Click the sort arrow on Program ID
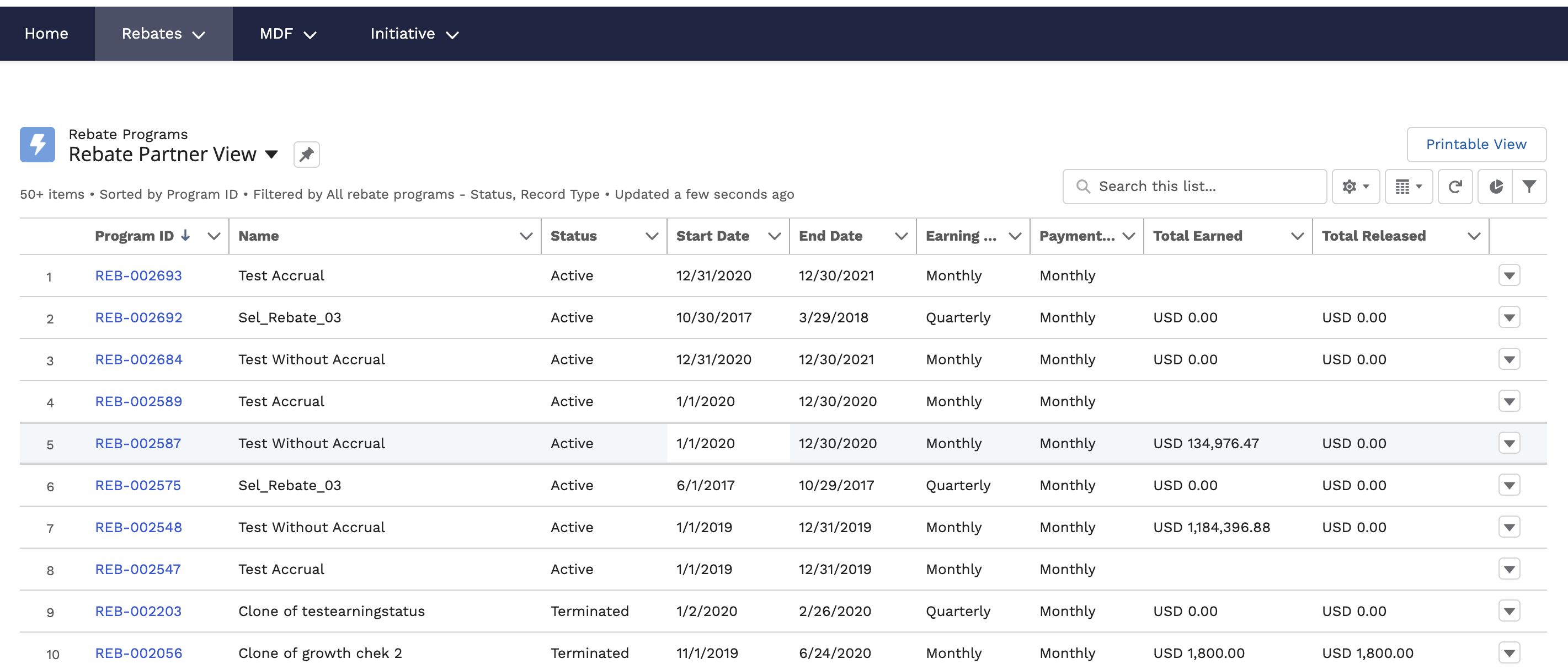 click(185, 235)
